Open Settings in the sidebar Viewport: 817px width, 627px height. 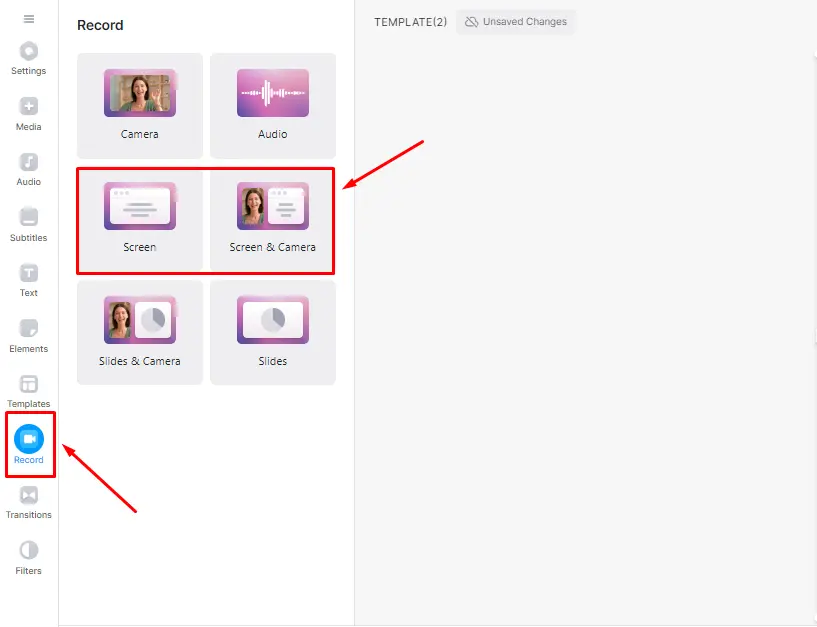click(29, 58)
